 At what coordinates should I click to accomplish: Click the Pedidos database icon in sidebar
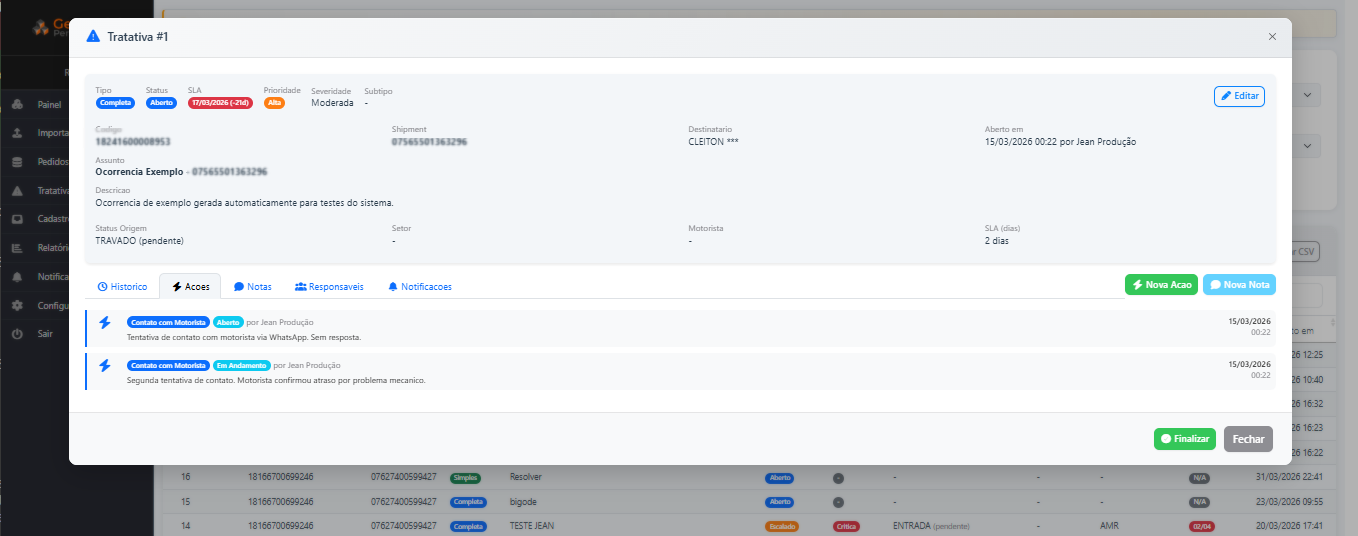pyautogui.click(x=17, y=162)
